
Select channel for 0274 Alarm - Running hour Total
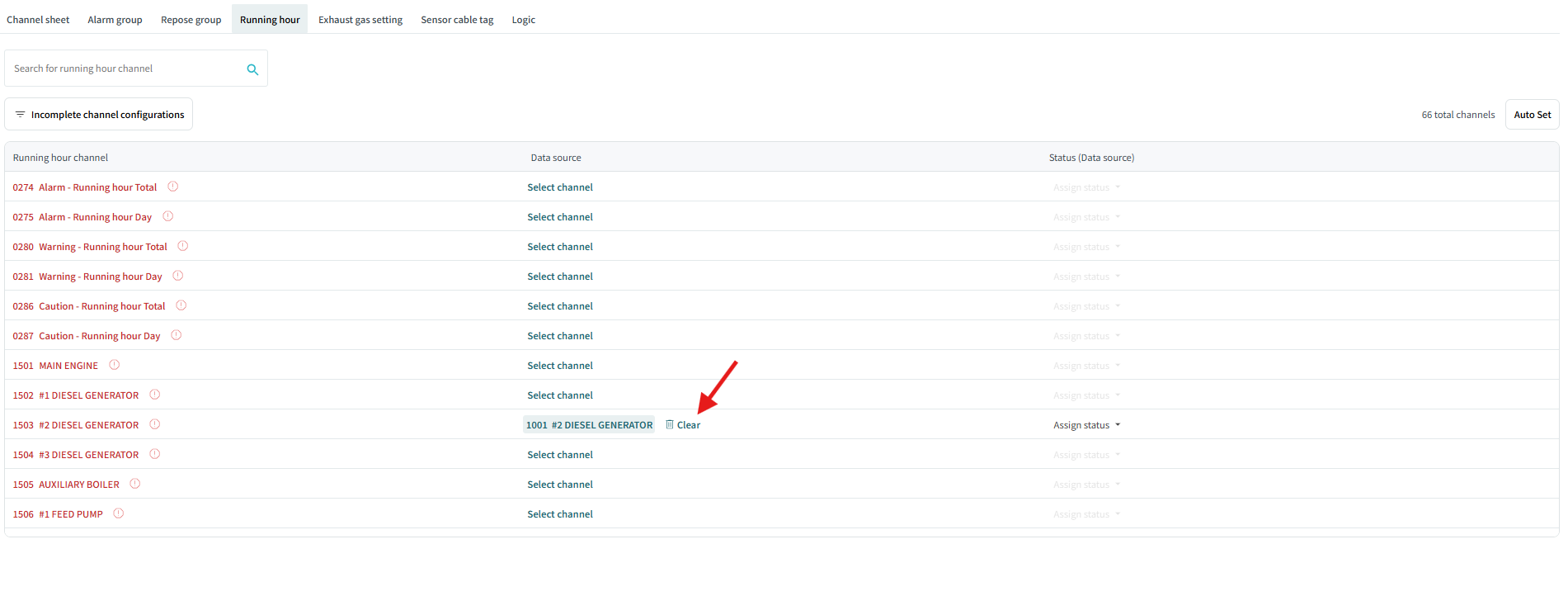pos(560,187)
